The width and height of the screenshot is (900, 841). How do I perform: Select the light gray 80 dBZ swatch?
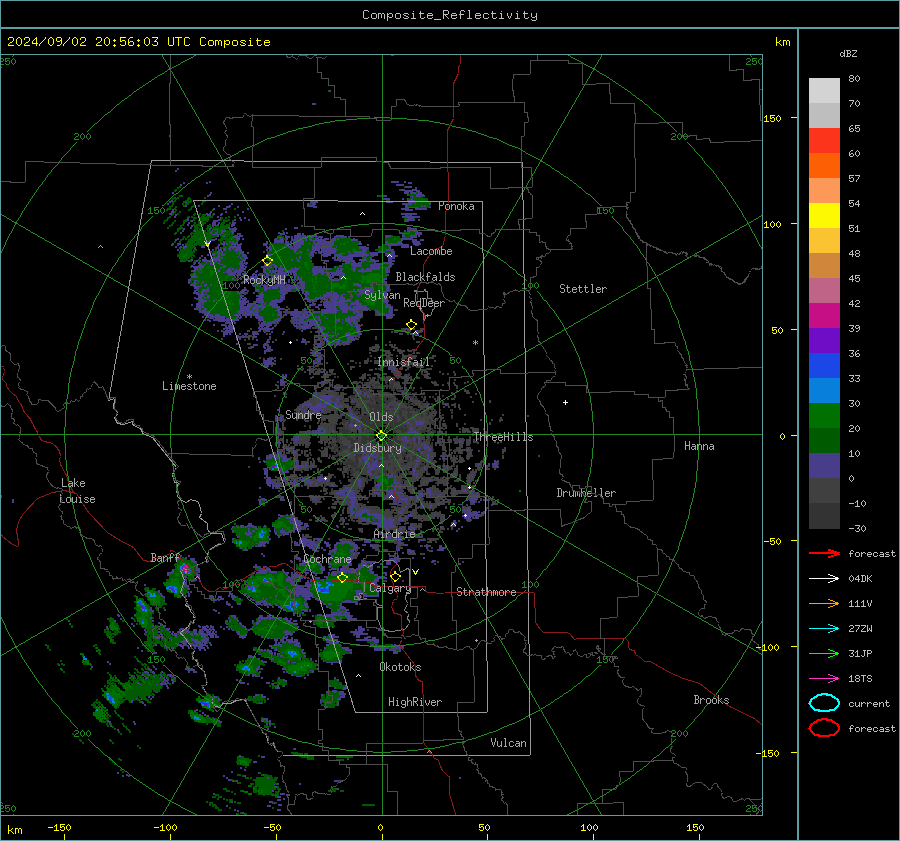tap(824, 90)
